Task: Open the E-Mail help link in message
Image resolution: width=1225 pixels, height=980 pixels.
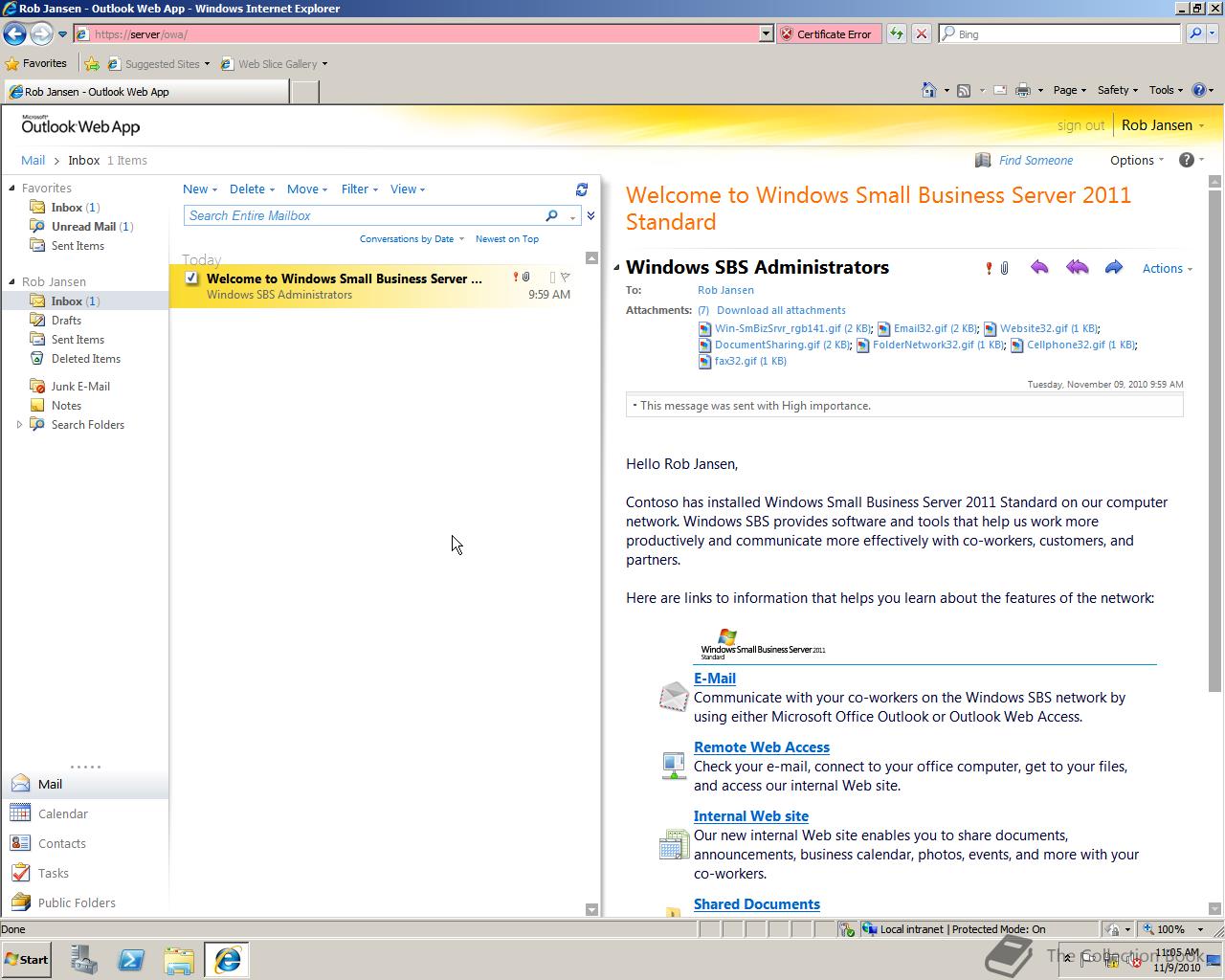Action: click(715, 678)
